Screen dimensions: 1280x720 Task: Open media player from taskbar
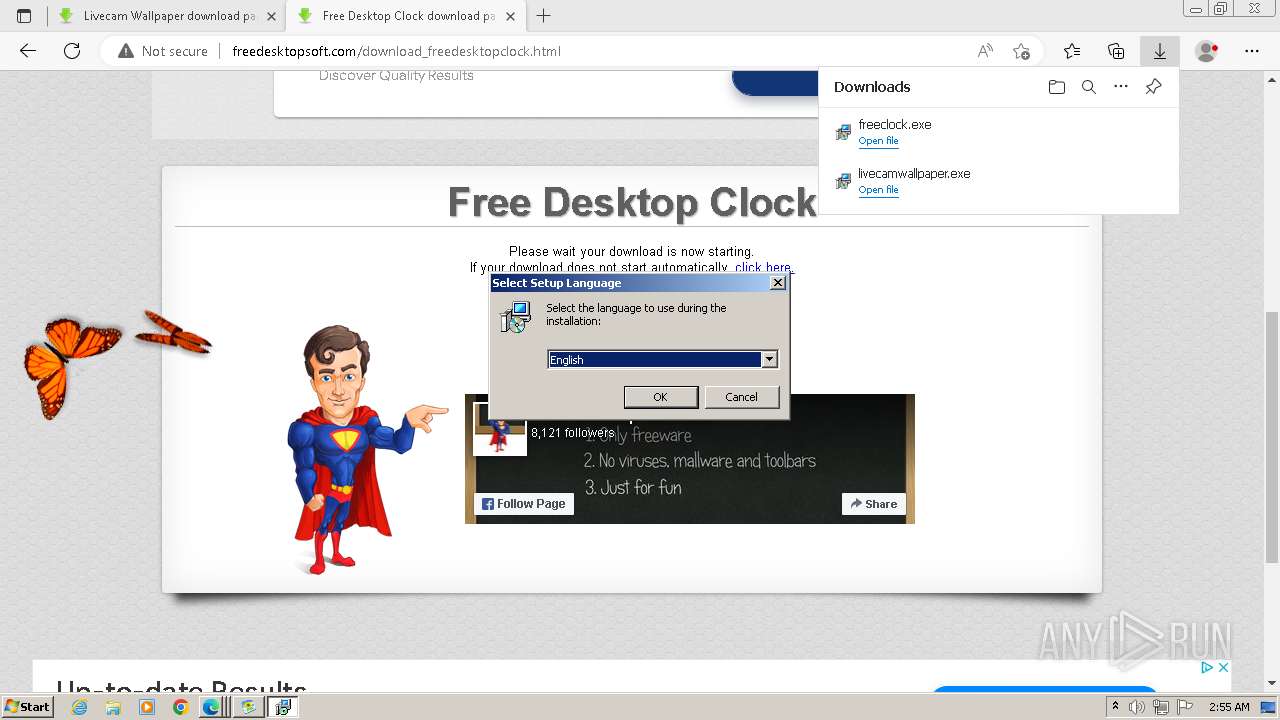(x=147, y=707)
